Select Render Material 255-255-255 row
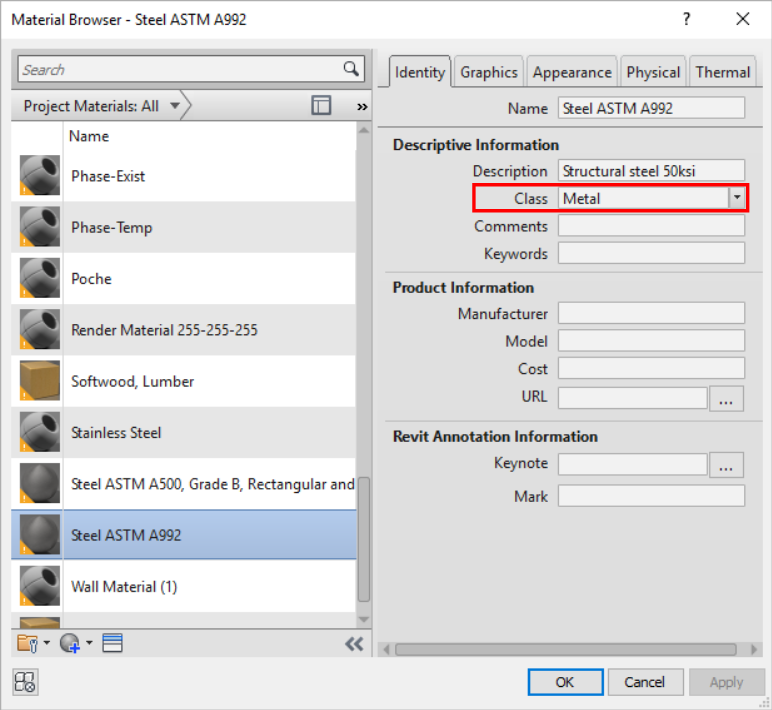Viewport: 772px width, 710px height. [184, 329]
